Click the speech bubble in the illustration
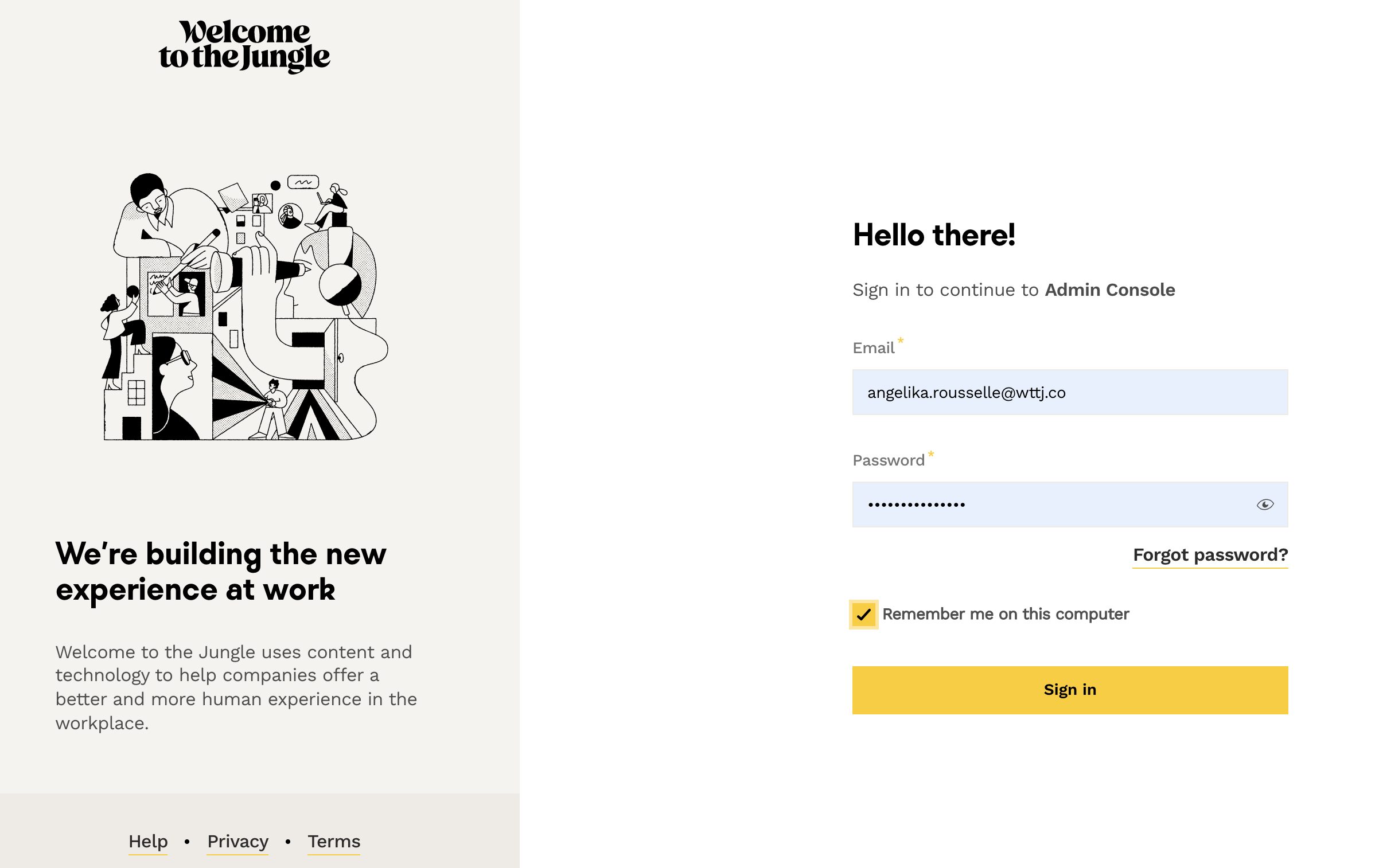Viewport: 1379px width, 868px height. click(303, 182)
